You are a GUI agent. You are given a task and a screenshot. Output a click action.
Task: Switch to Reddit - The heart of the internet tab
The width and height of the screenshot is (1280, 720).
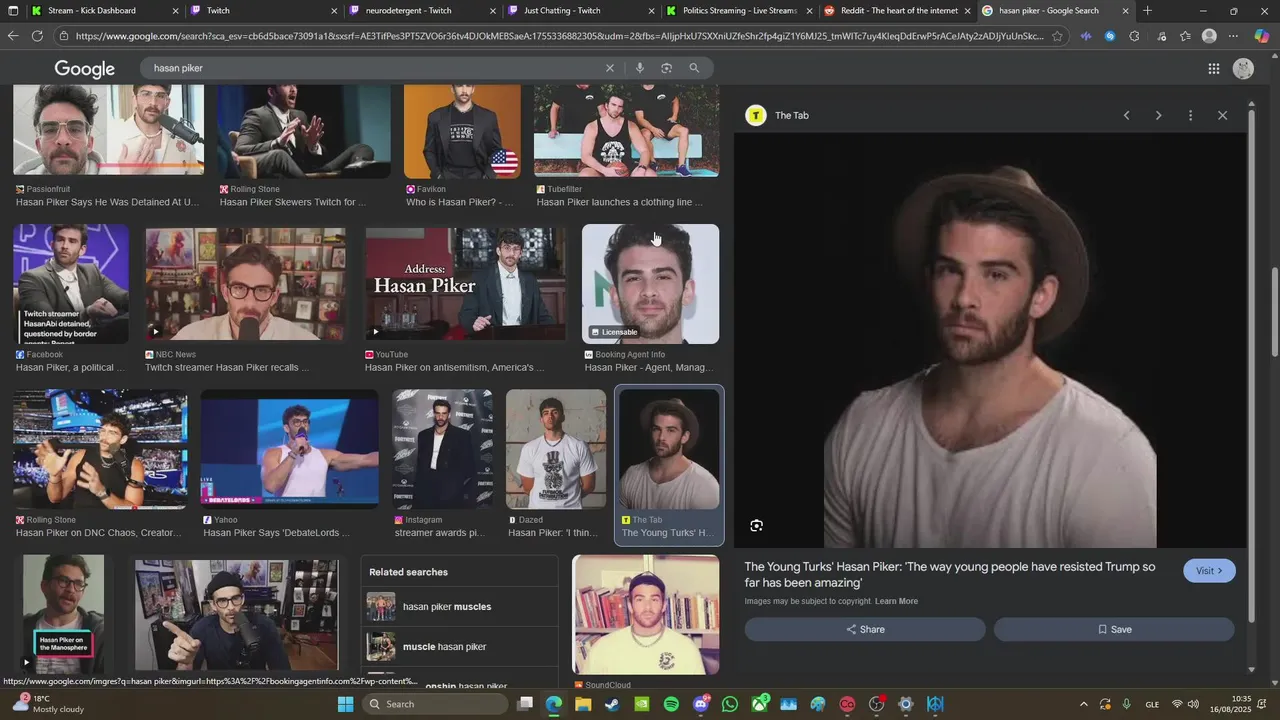point(897,11)
